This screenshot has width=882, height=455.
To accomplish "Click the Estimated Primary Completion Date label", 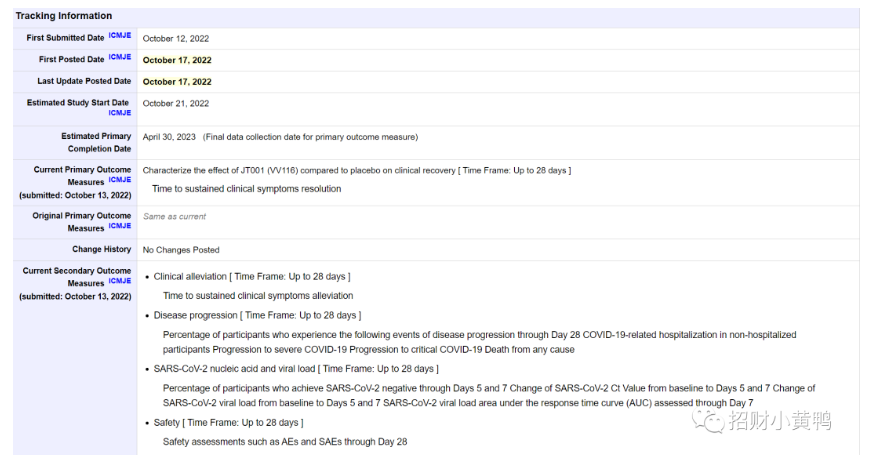I will [96, 142].
